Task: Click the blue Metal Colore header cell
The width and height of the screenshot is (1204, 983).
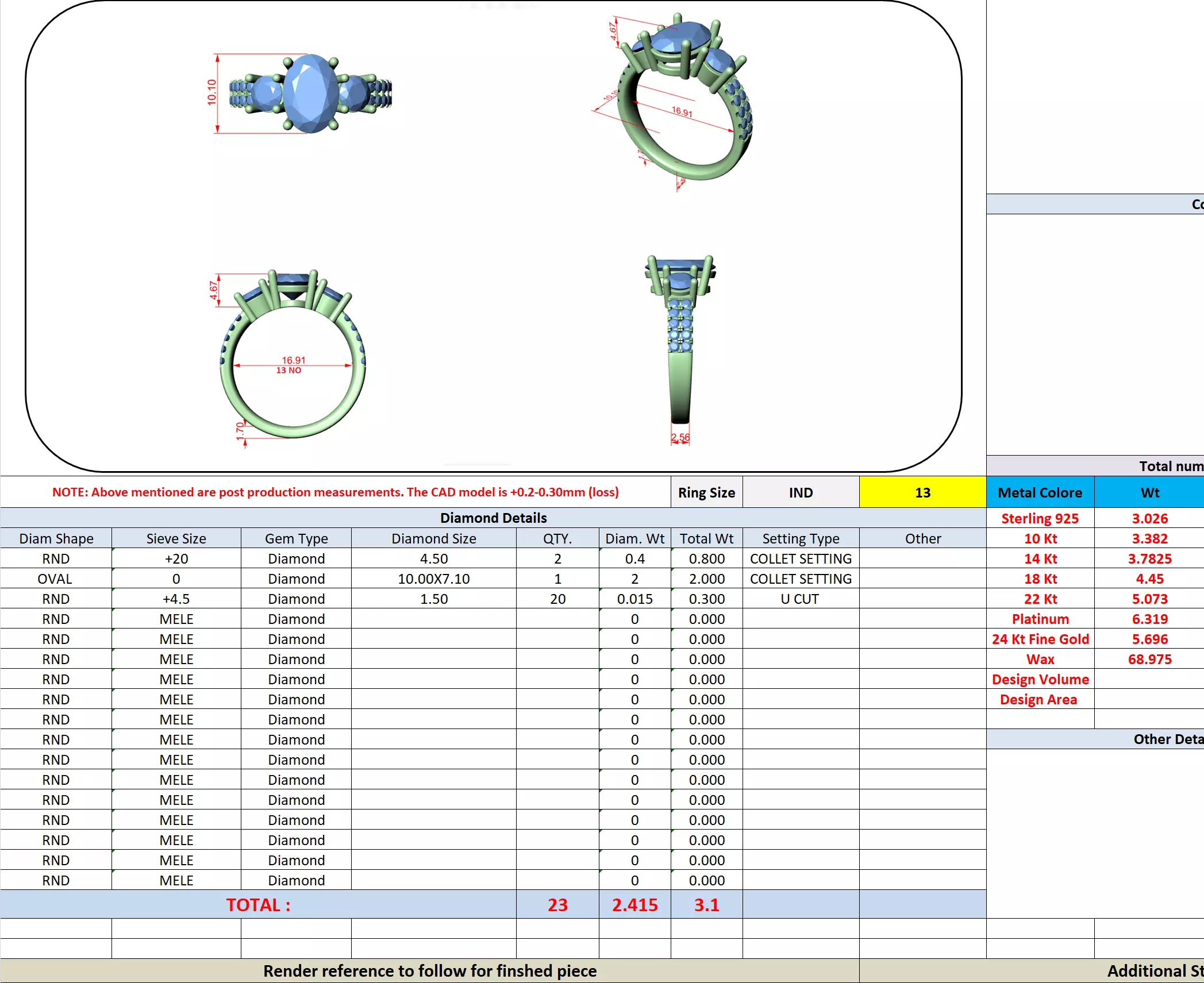Action: click(1039, 492)
